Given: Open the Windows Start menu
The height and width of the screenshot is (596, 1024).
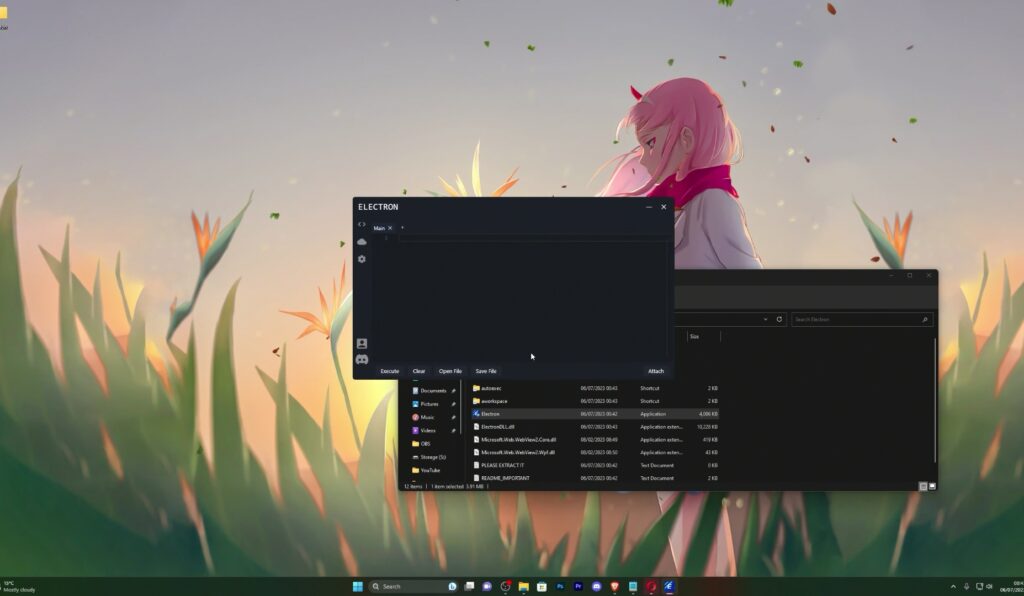Looking at the screenshot, I should (357, 586).
